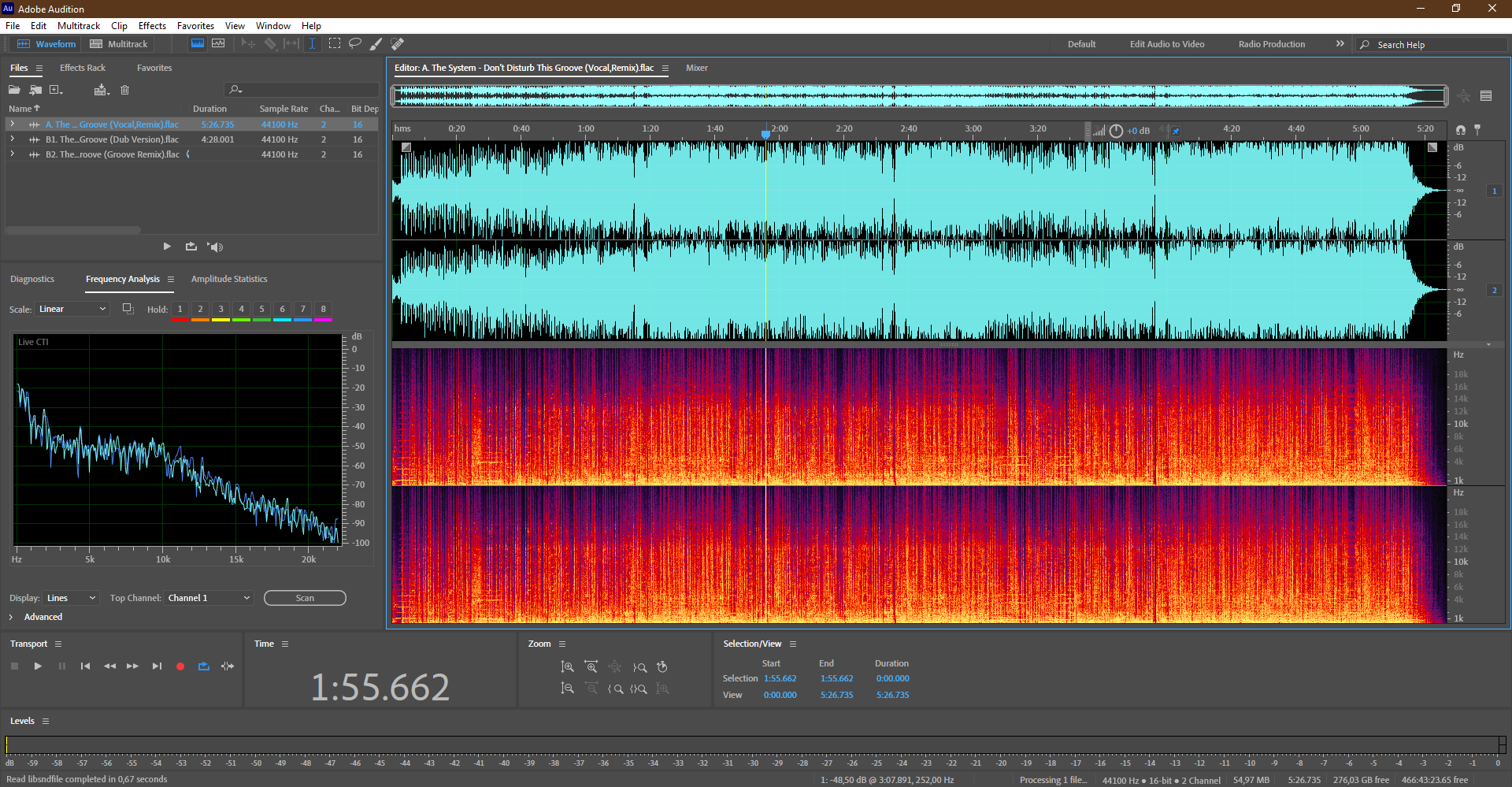
Task: Click Zoom In Time icon
Action: 591,667
